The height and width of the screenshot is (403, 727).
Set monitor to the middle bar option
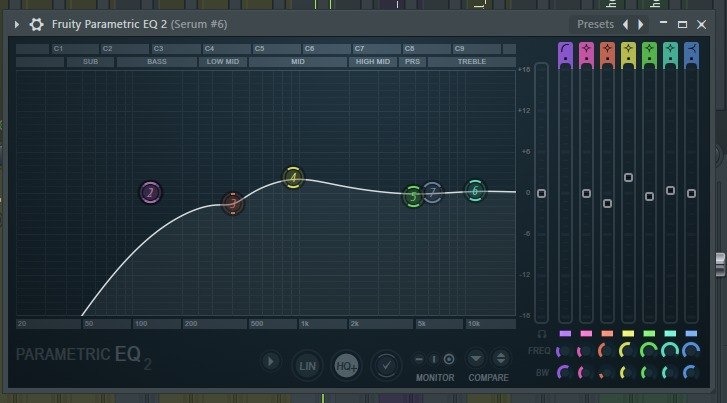click(x=434, y=359)
